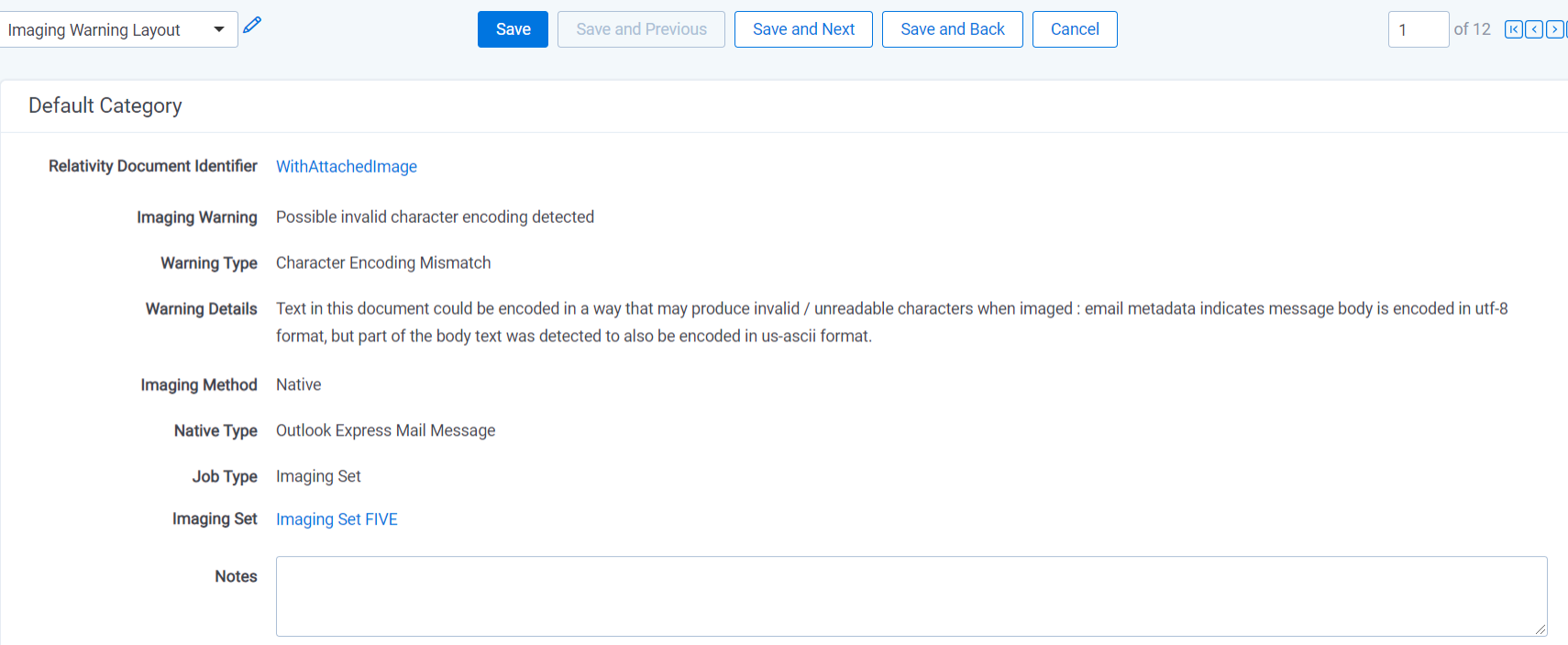
Task: Go to the first record icon
Action: pos(1513,29)
